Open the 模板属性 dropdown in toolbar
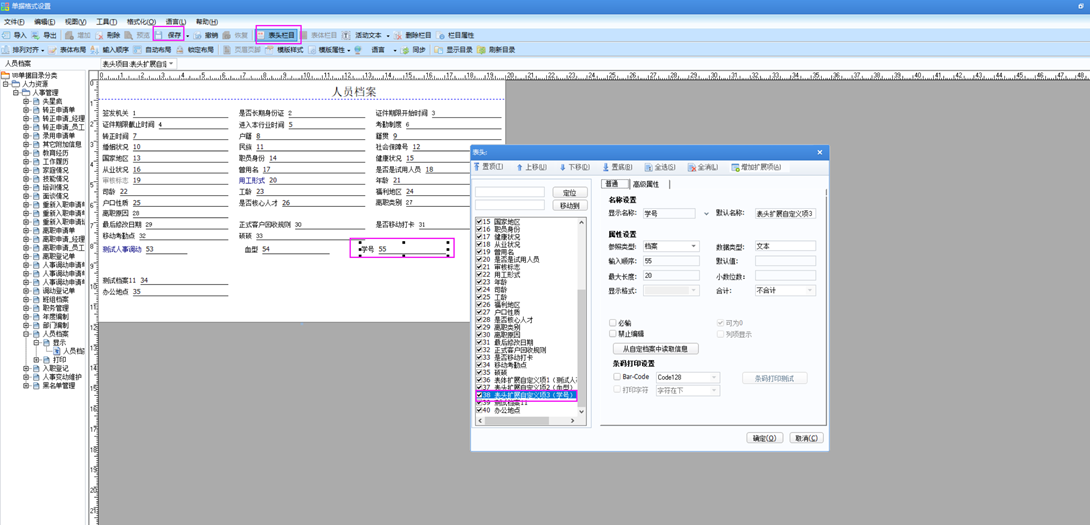Screen dimensions: 1090x525 click(x=348, y=50)
